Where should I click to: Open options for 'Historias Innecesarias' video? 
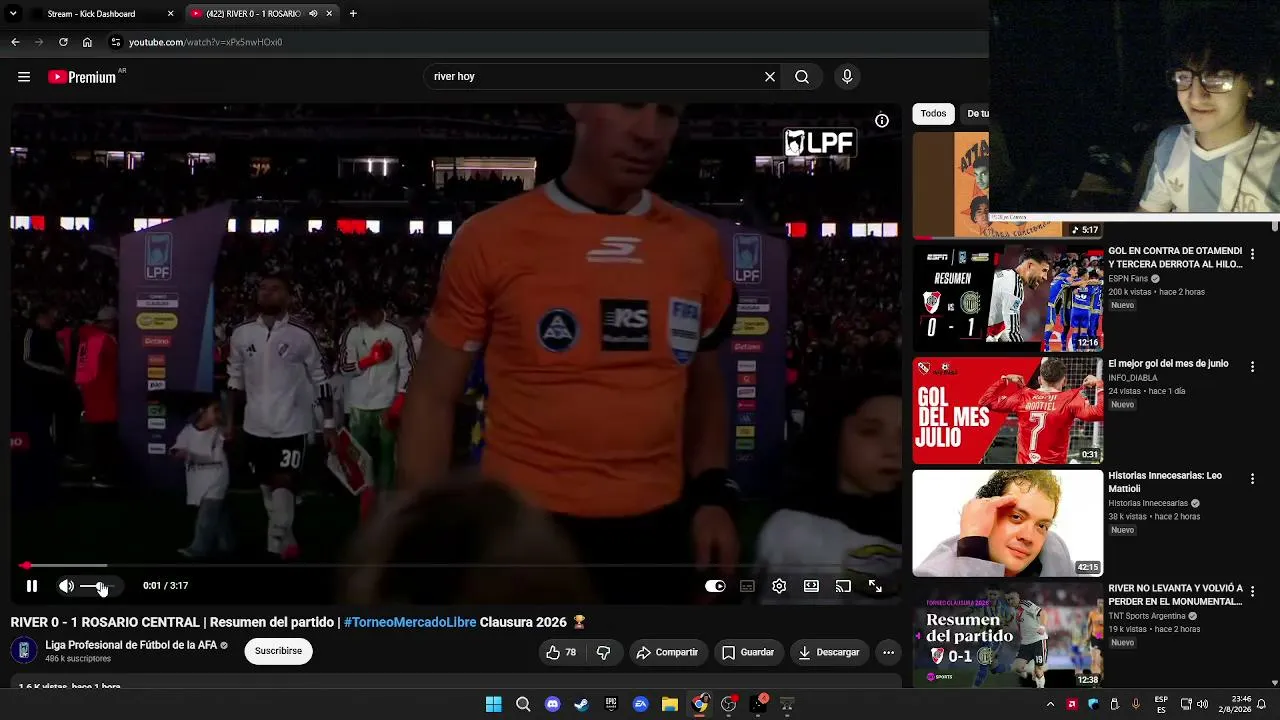pyautogui.click(x=1252, y=480)
